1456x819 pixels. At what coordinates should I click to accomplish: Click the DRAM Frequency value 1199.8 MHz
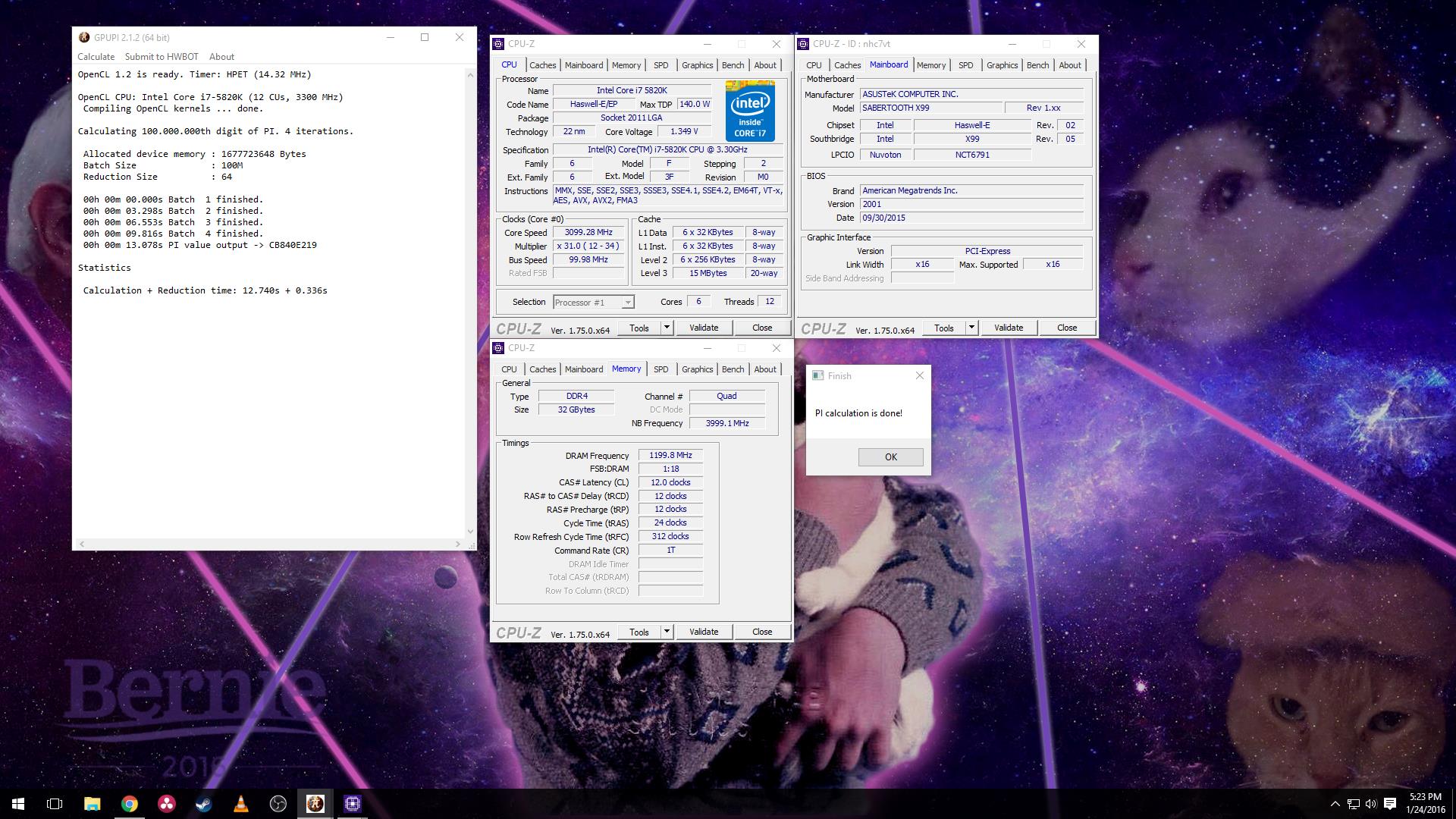pyautogui.click(x=671, y=455)
